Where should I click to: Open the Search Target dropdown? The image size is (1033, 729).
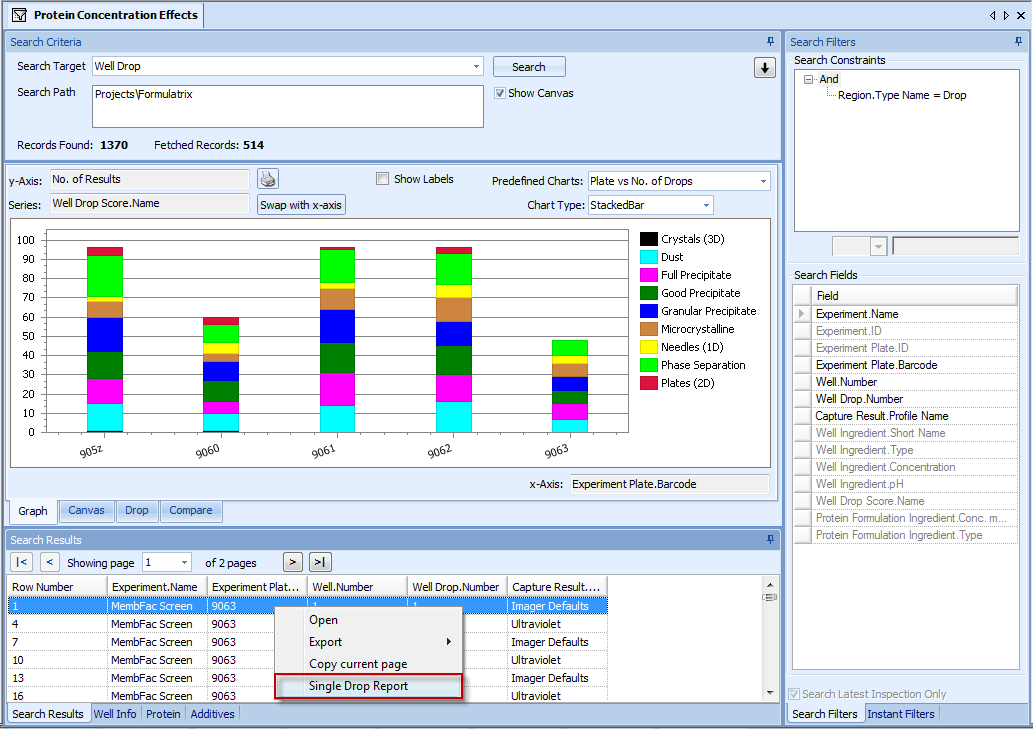[476, 67]
